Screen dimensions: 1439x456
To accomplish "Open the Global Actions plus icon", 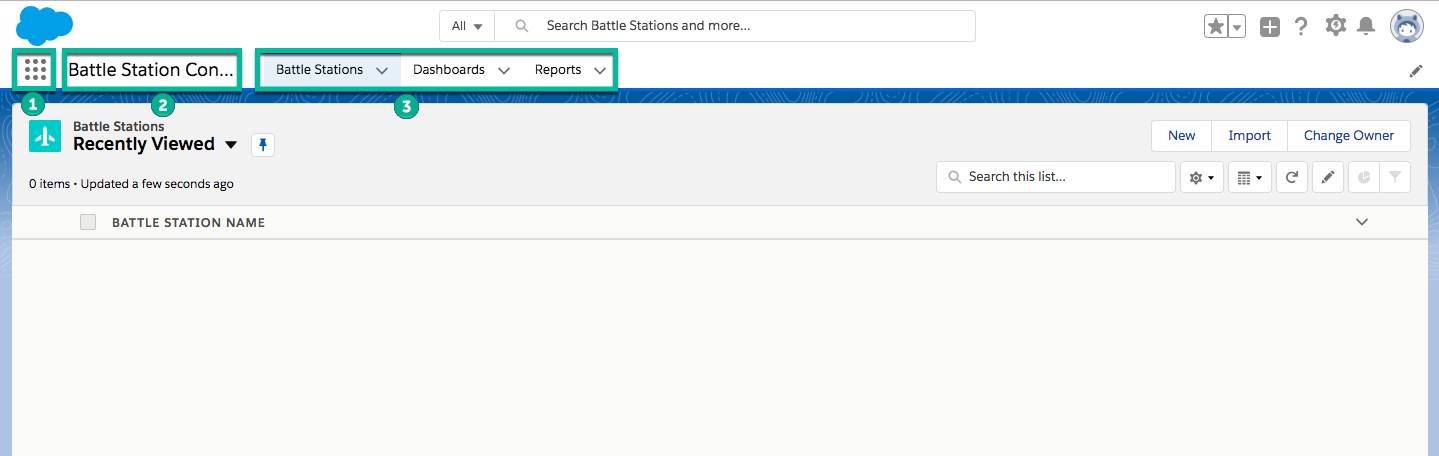I will (x=1270, y=27).
